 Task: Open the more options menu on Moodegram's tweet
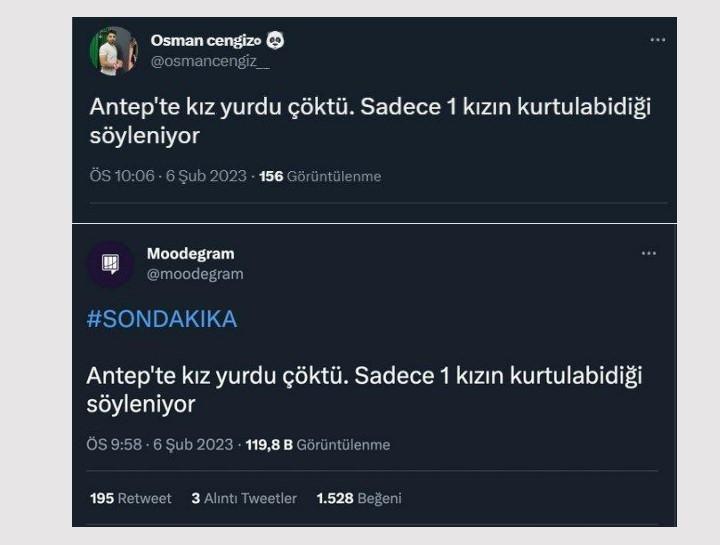649,254
